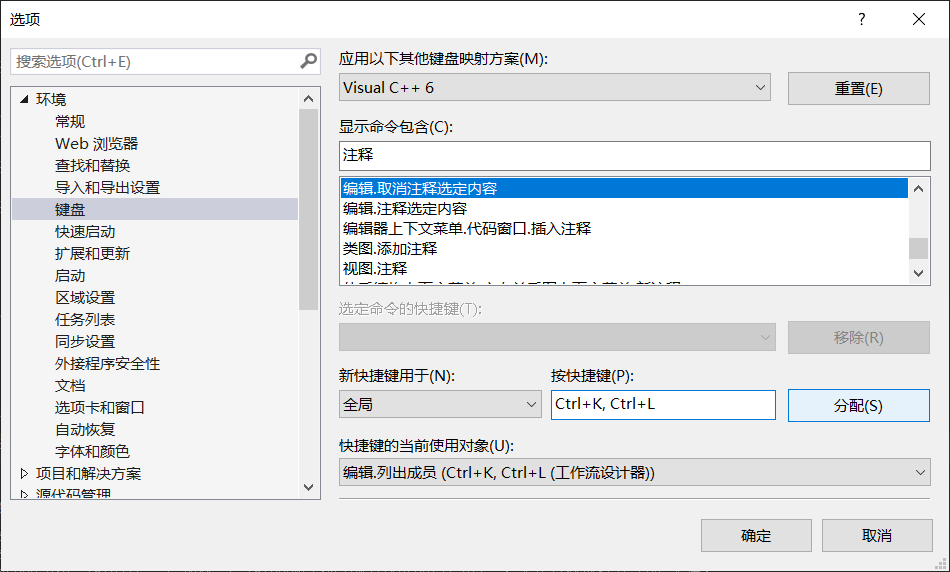Open 扩展和更新 settings

[92, 253]
